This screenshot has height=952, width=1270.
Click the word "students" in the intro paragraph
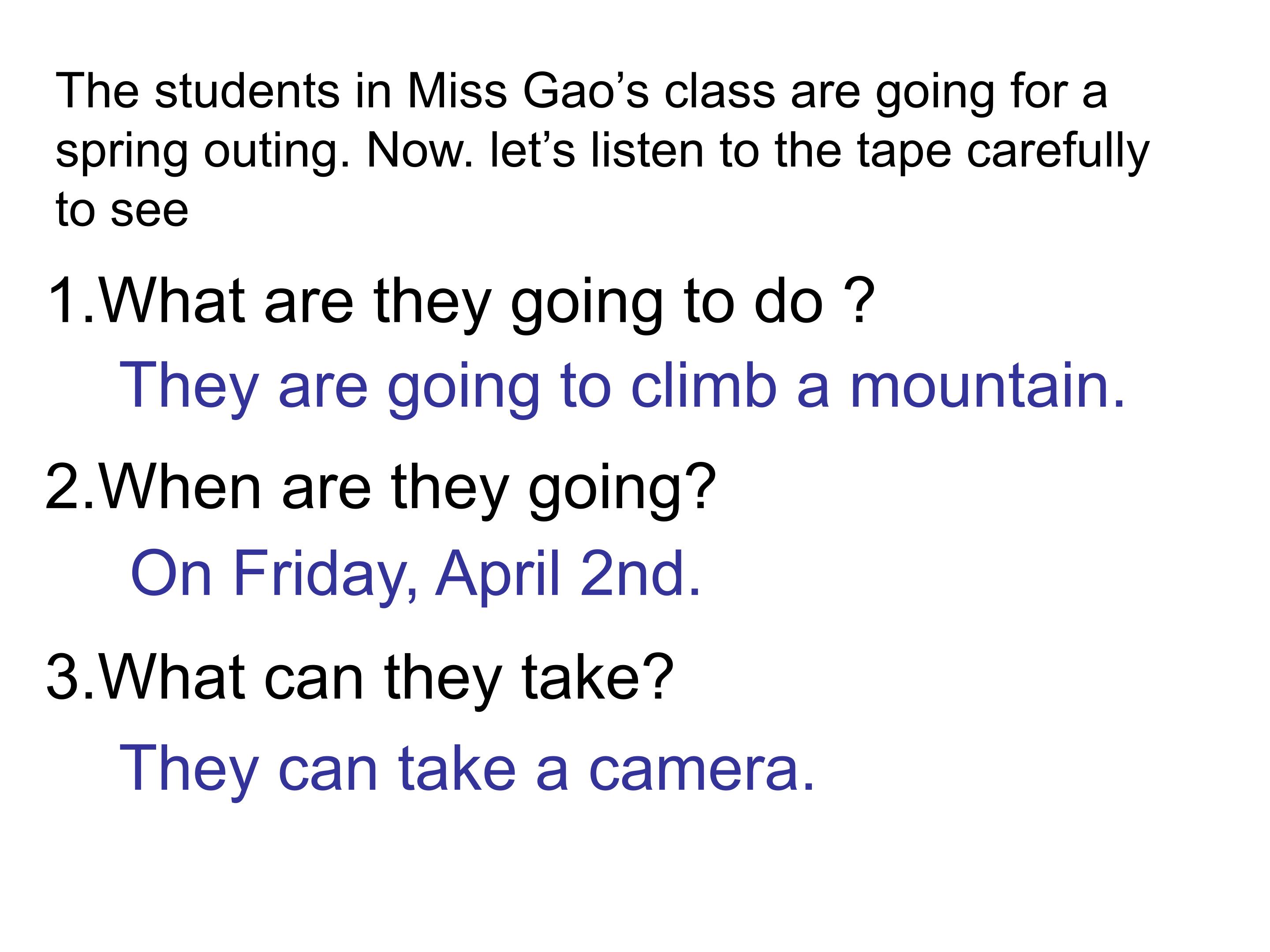247,92
